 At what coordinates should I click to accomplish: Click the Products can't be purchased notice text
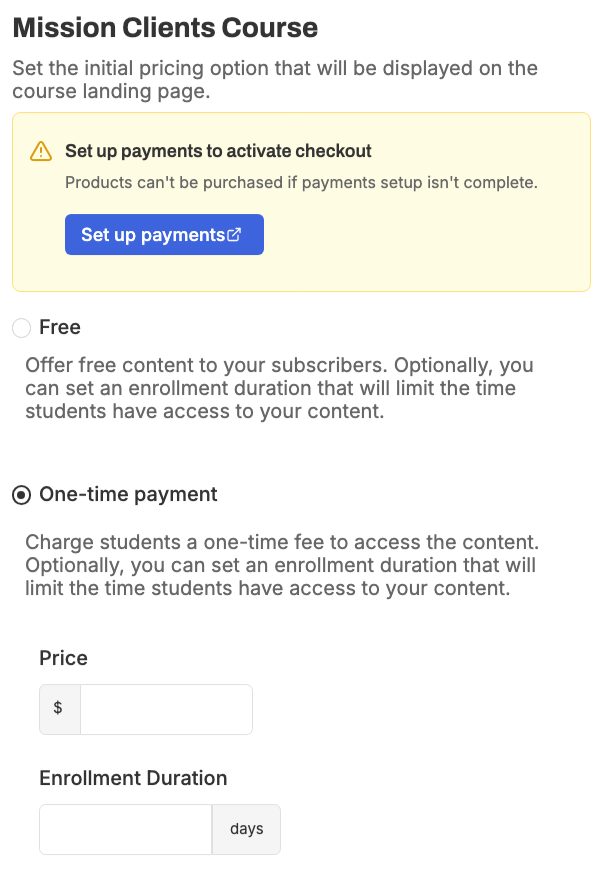[x=301, y=182]
